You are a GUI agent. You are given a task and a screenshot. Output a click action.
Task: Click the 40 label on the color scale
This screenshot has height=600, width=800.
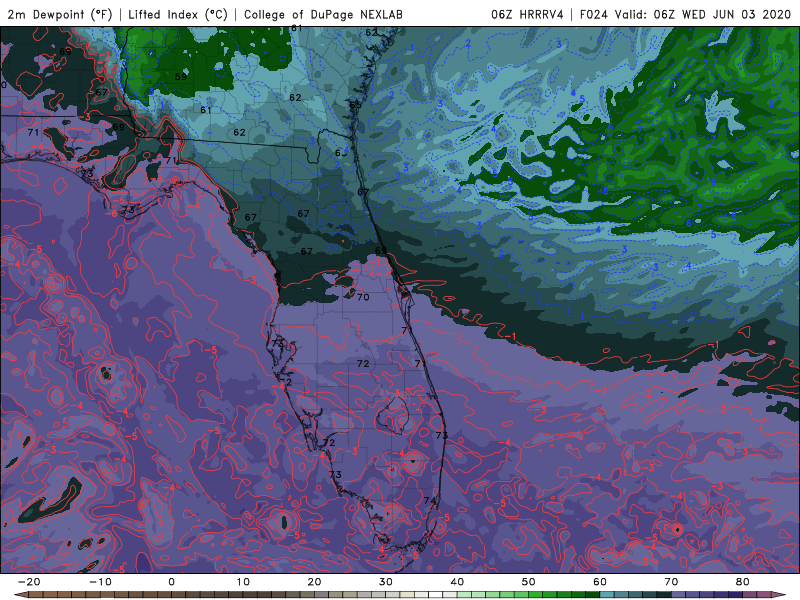point(457,582)
